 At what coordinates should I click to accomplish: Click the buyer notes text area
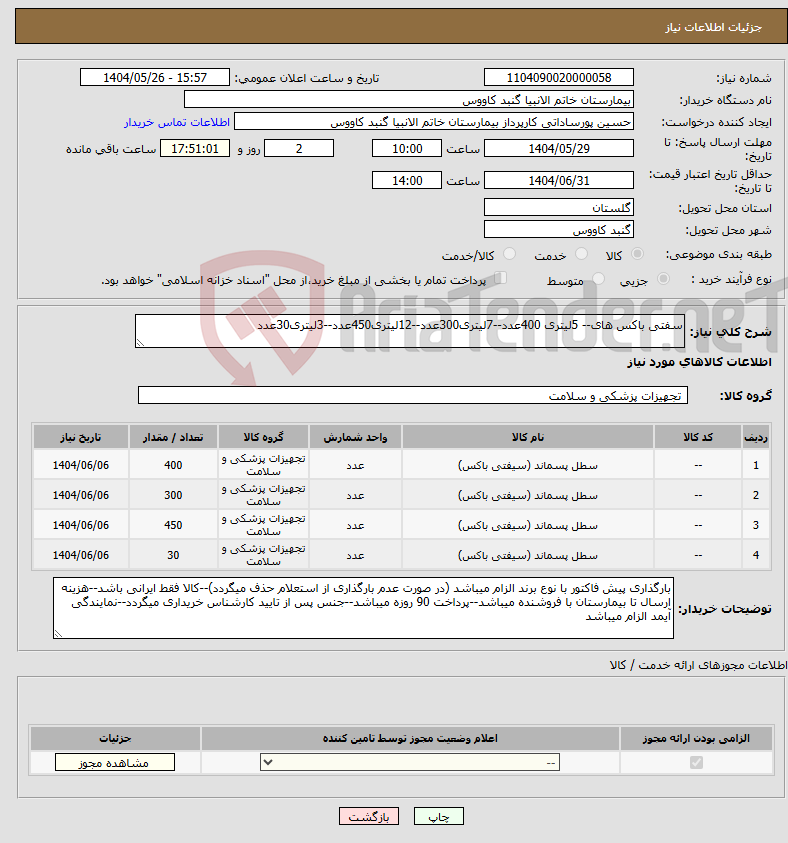pos(363,608)
